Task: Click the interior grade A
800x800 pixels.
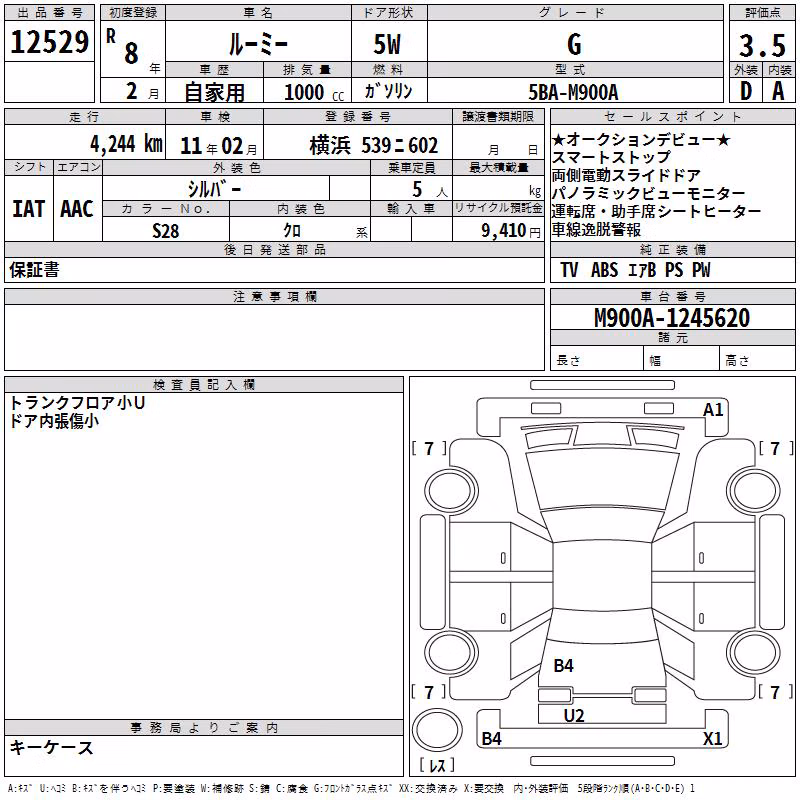Action: coord(778,91)
